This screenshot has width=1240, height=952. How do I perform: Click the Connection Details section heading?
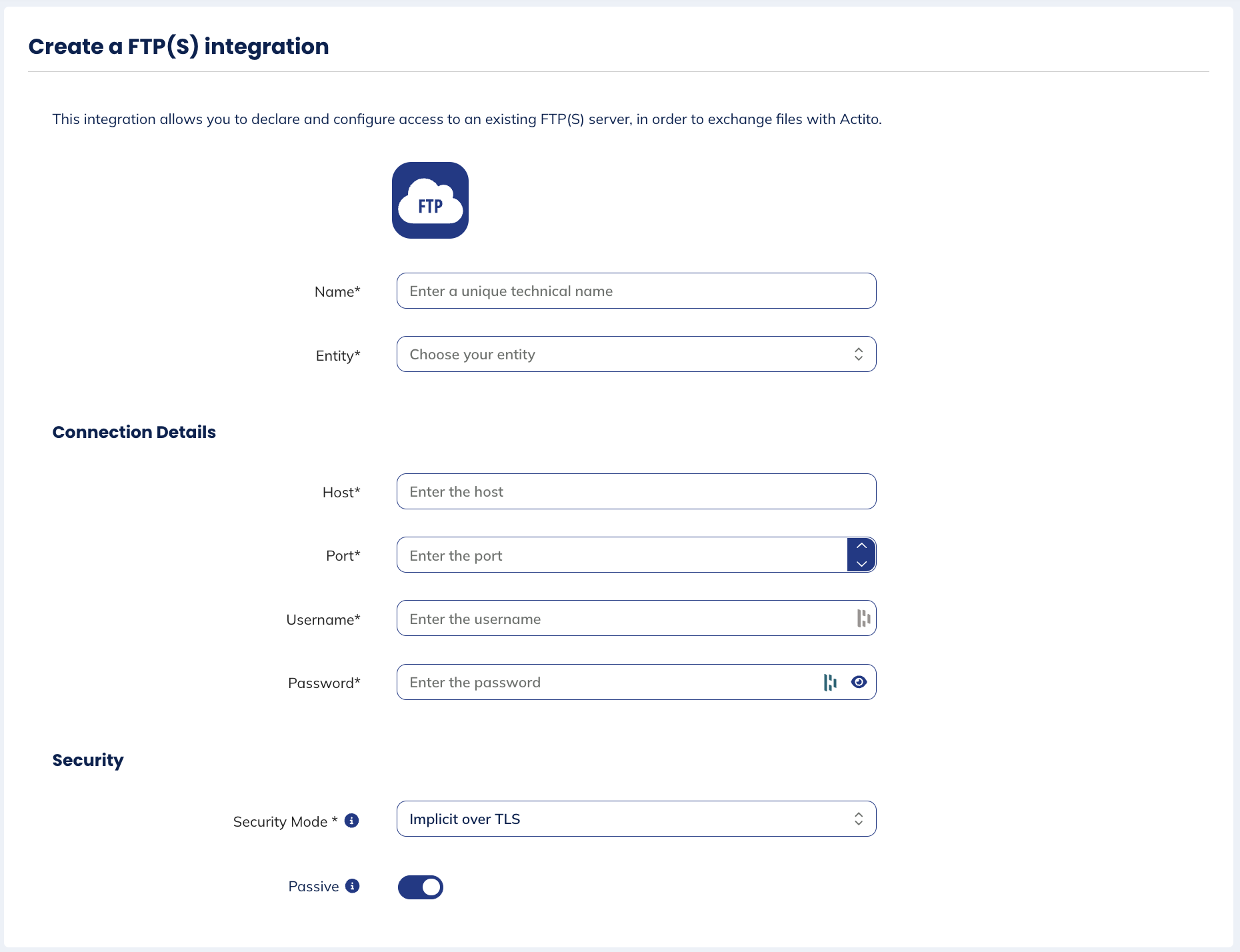pyautogui.click(x=134, y=432)
